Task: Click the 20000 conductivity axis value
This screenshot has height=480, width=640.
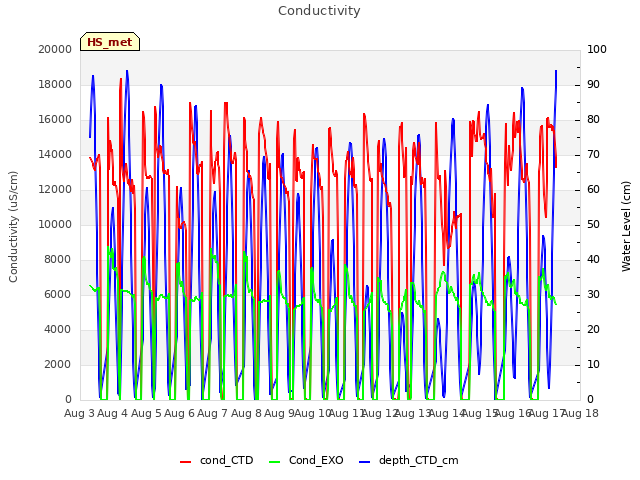Action: [55, 49]
